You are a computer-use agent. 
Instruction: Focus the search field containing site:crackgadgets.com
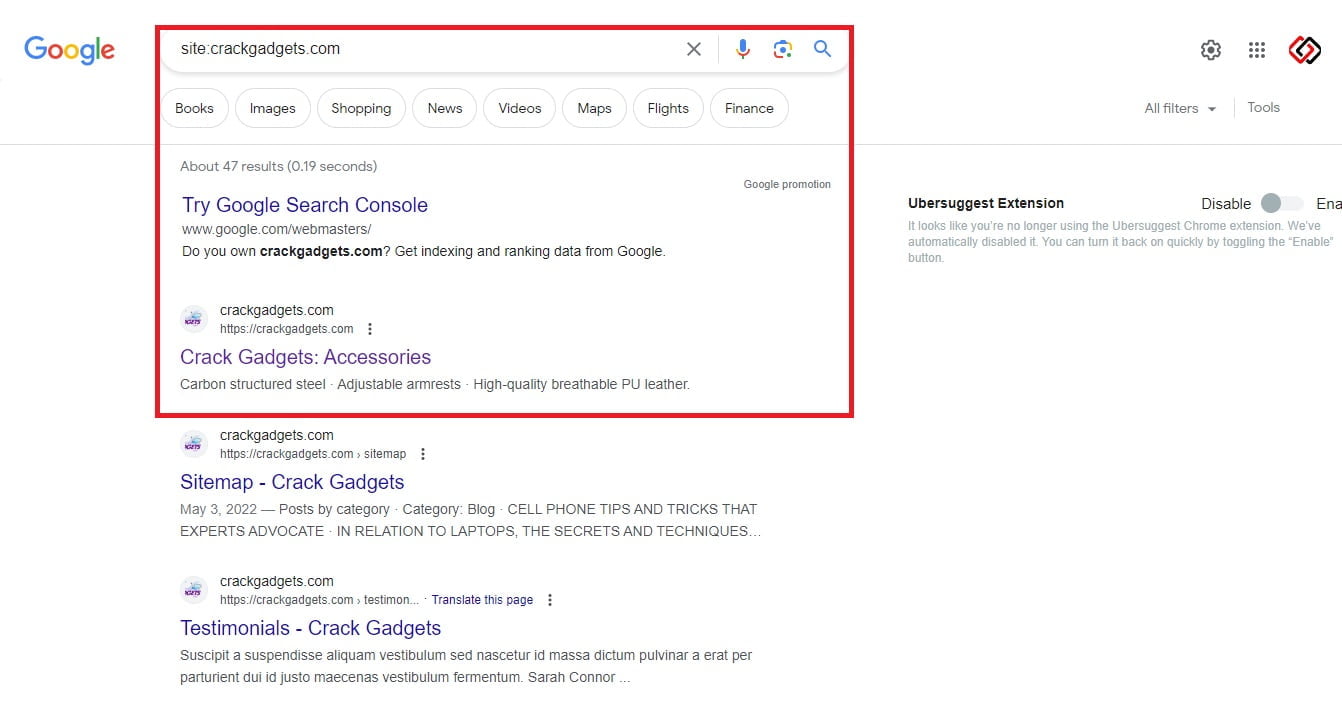[425, 49]
